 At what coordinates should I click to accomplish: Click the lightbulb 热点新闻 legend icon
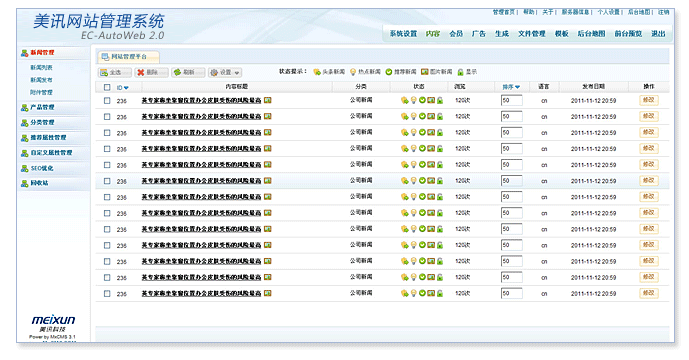pos(353,72)
